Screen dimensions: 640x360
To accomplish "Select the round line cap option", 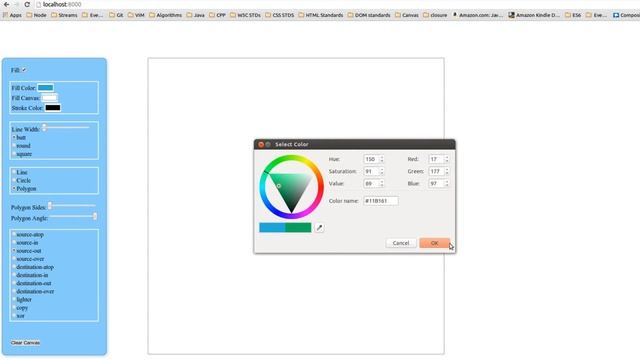I will [14, 145].
